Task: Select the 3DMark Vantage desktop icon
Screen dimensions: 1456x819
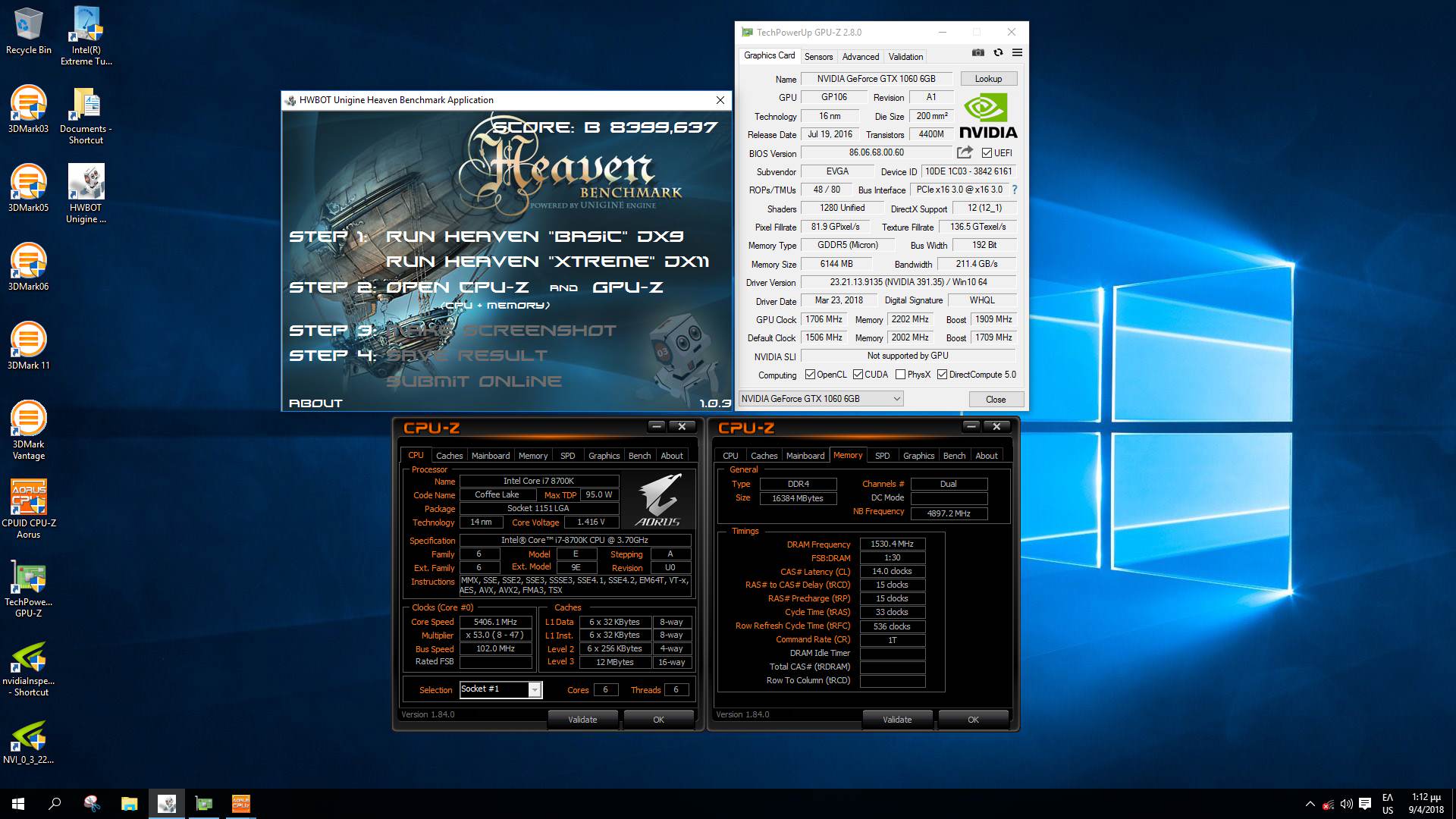Action: (x=28, y=430)
